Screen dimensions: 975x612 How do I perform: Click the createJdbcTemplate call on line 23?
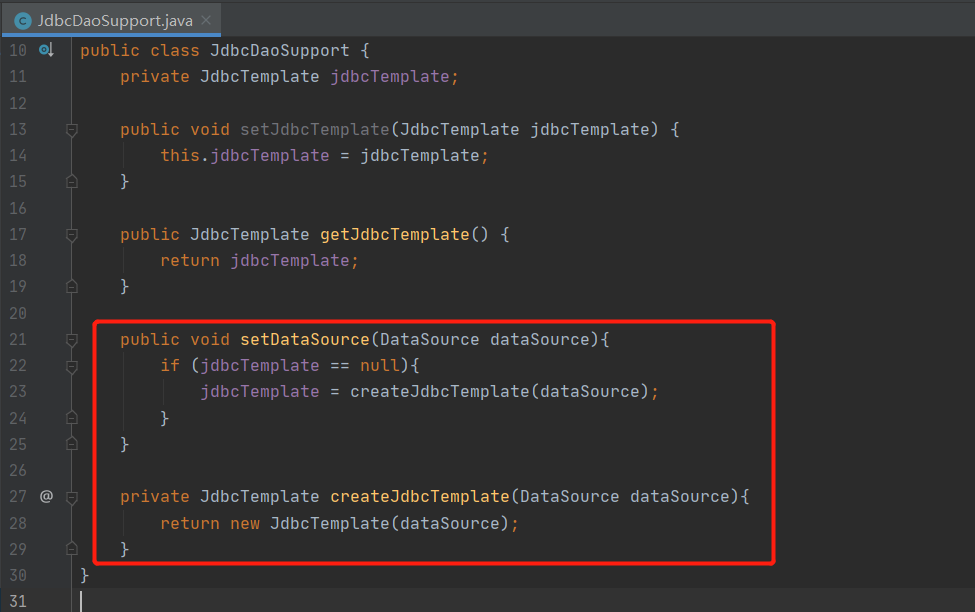(x=440, y=392)
